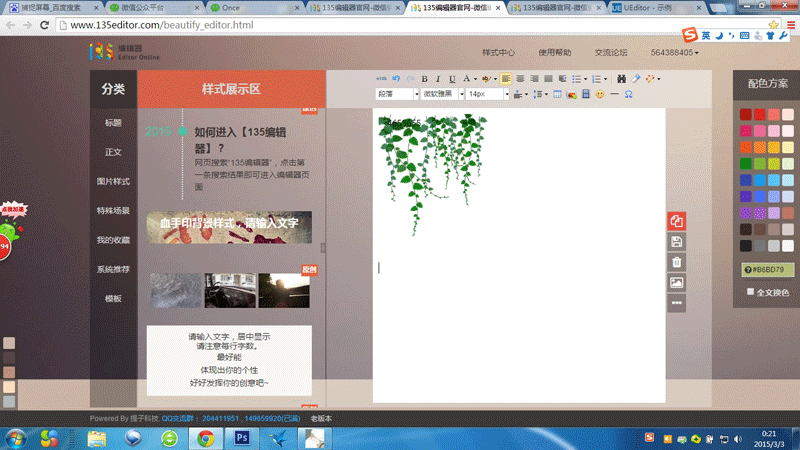Pick the dark red color swatch
Screen dimensions: 800x450
pos(746,114)
